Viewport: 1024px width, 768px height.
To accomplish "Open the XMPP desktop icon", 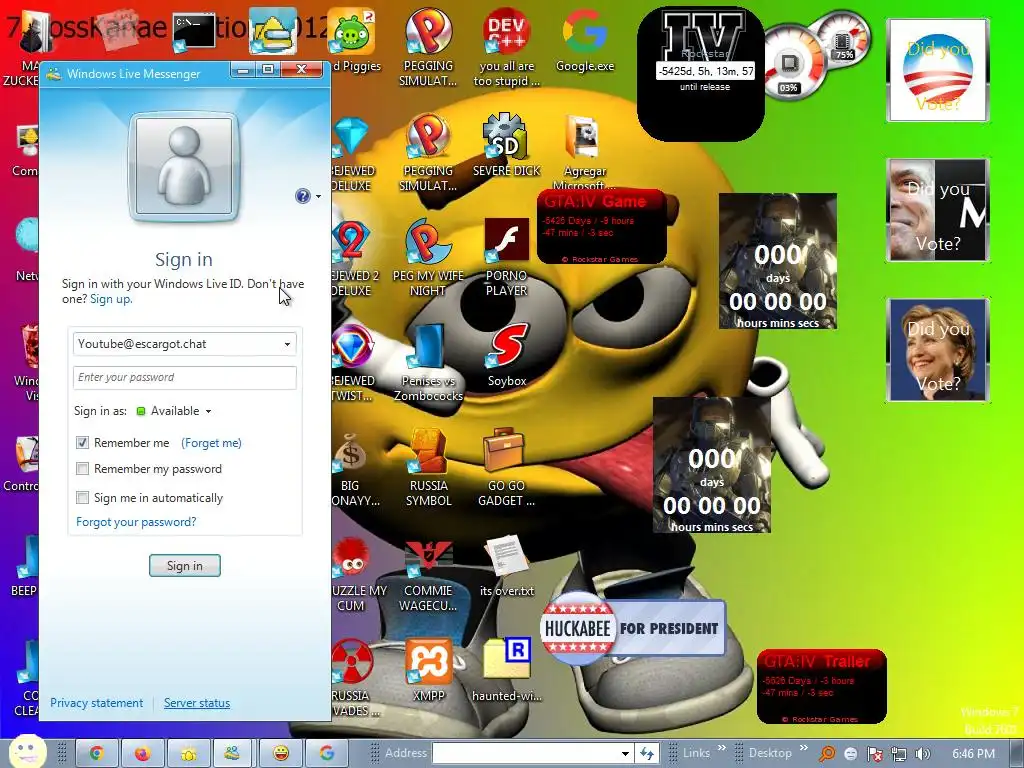I will click(x=428, y=669).
